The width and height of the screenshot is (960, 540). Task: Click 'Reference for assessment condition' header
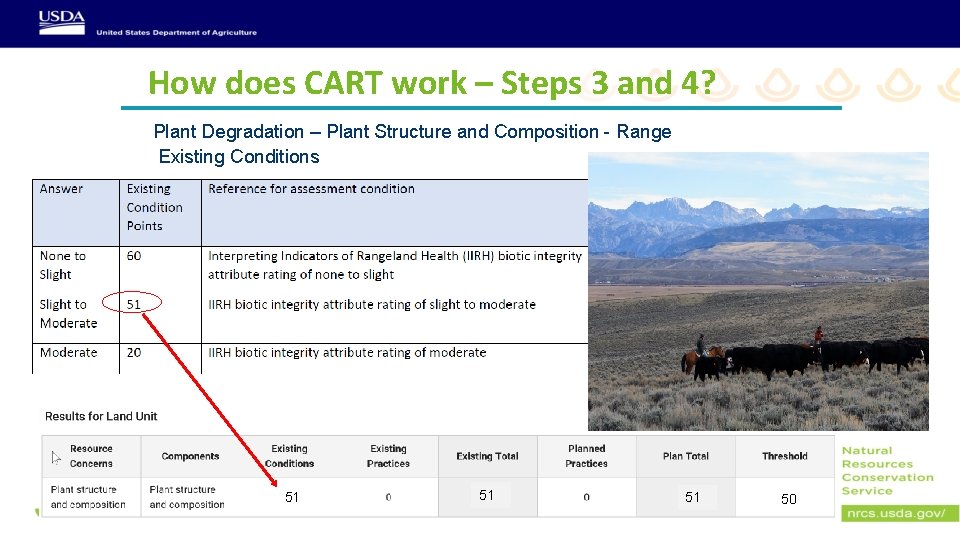point(311,189)
